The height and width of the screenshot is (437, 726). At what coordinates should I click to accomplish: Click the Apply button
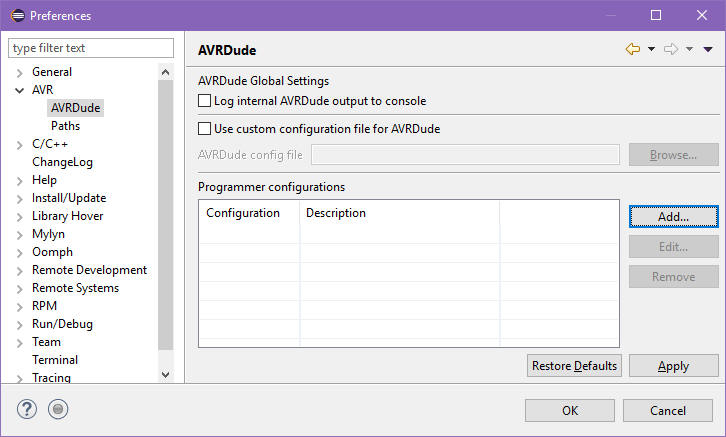click(x=673, y=366)
